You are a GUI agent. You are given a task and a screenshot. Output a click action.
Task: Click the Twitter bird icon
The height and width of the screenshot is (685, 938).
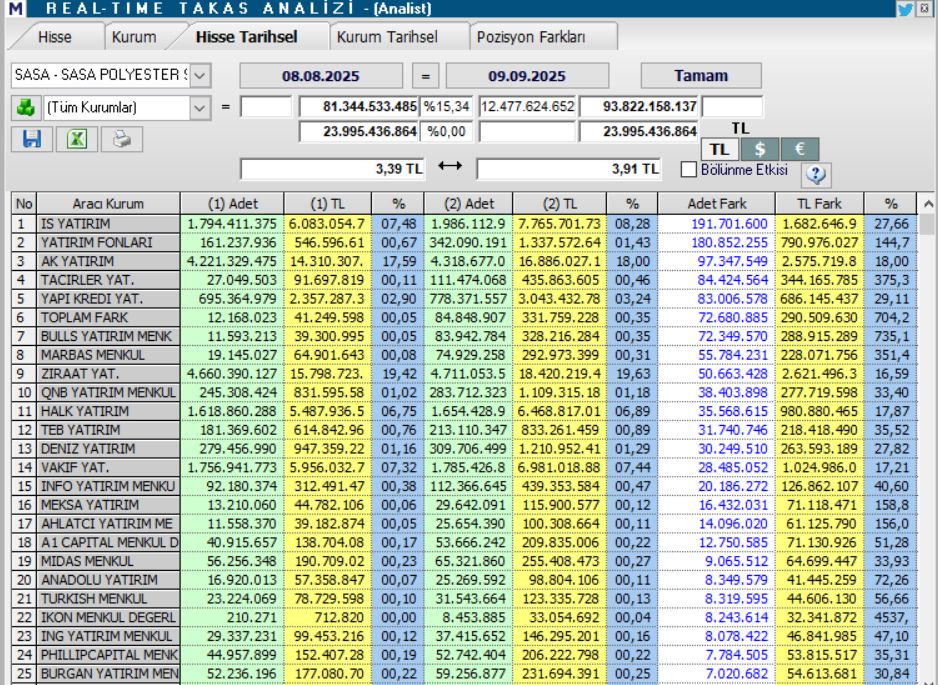click(x=904, y=9)
